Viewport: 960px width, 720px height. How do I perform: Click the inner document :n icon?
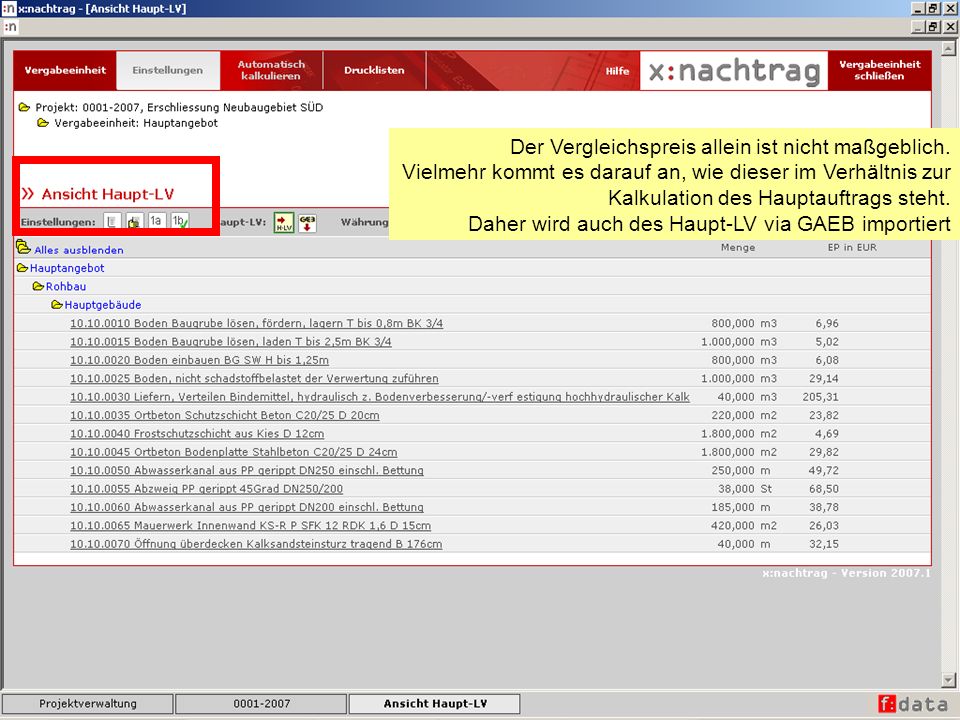(10, 27)
